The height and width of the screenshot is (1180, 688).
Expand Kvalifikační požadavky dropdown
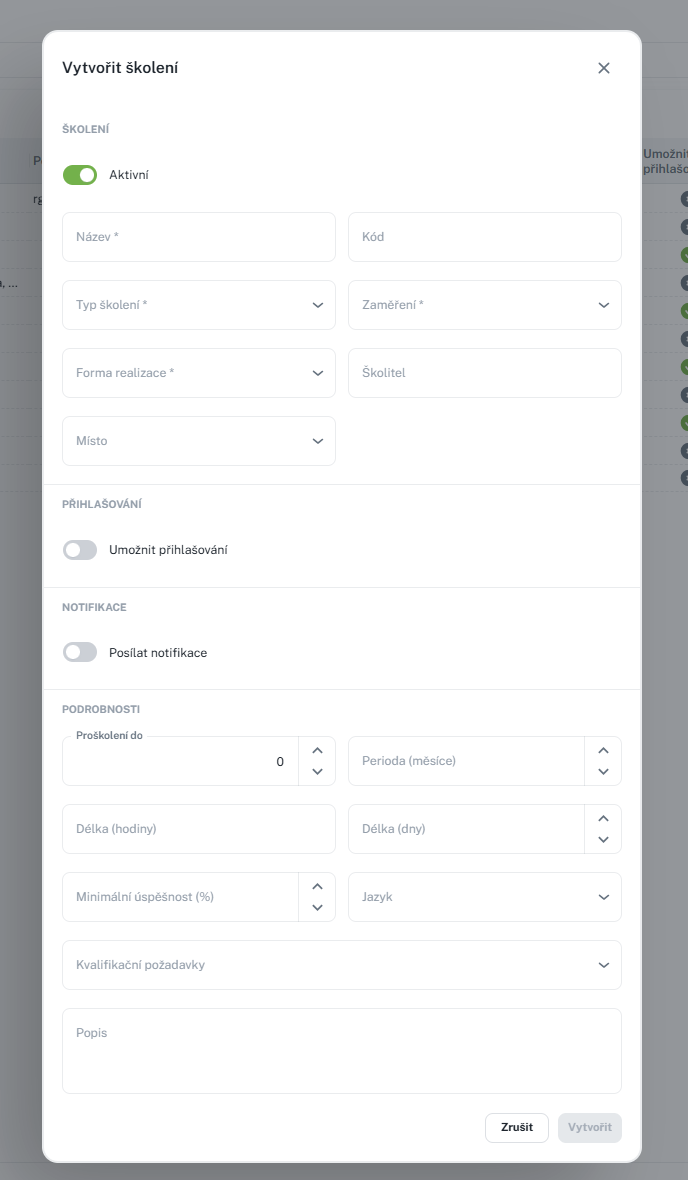click(342, 965)
